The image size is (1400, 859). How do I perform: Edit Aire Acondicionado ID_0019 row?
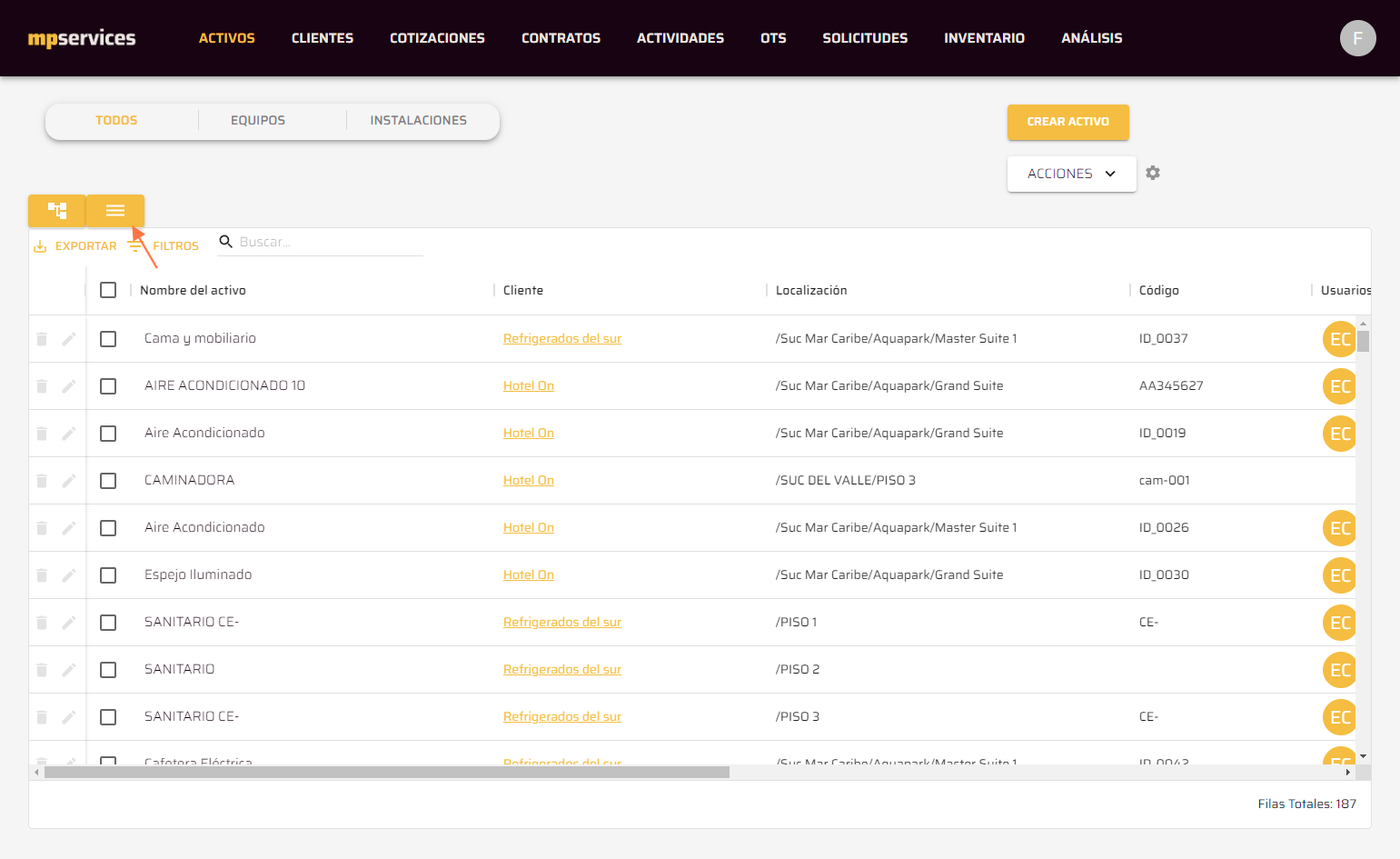coord(69,434)
